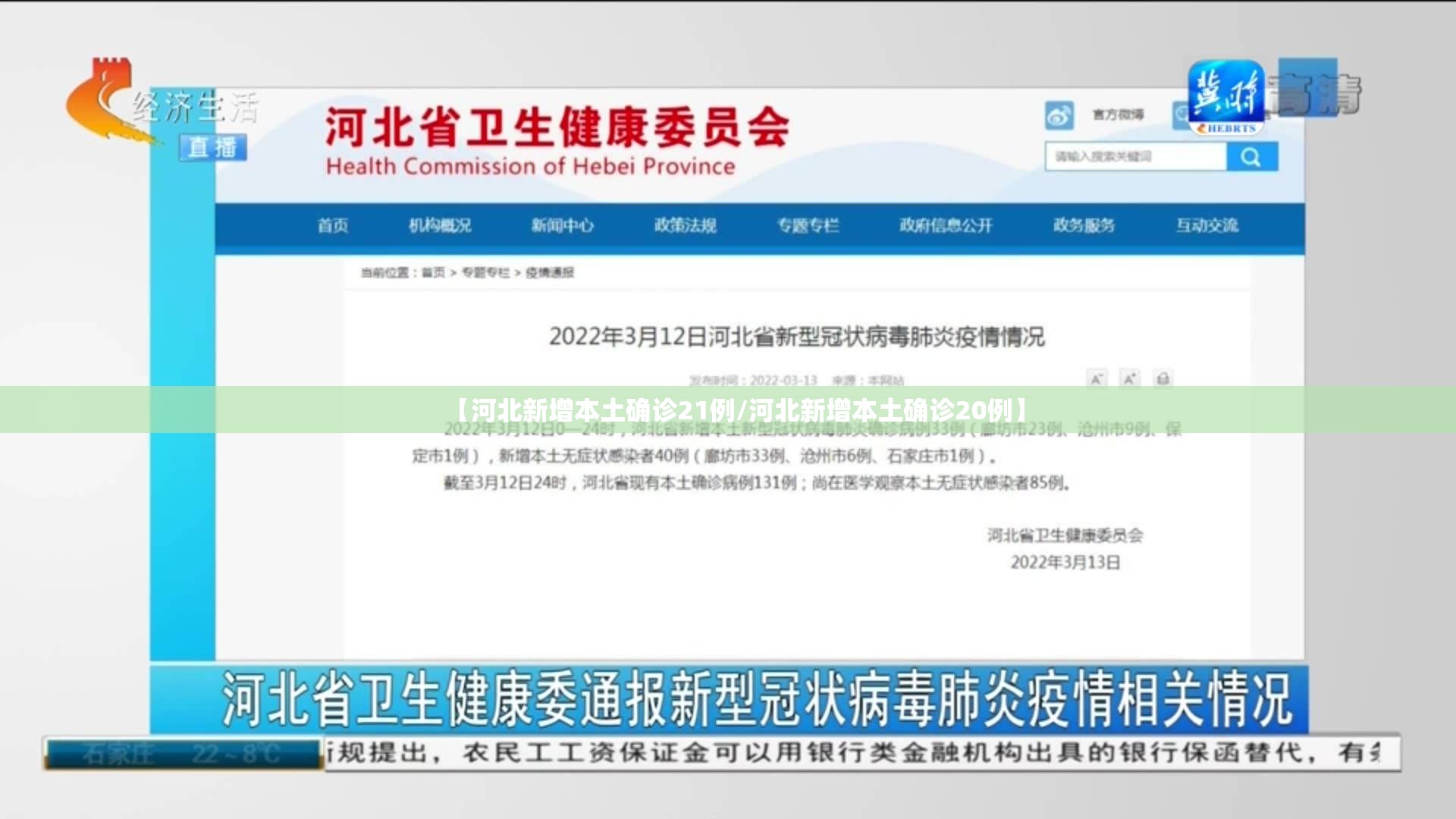Go to 机构概况 in navigation bar
This screenshot has height=819, width=1456.
440,225
